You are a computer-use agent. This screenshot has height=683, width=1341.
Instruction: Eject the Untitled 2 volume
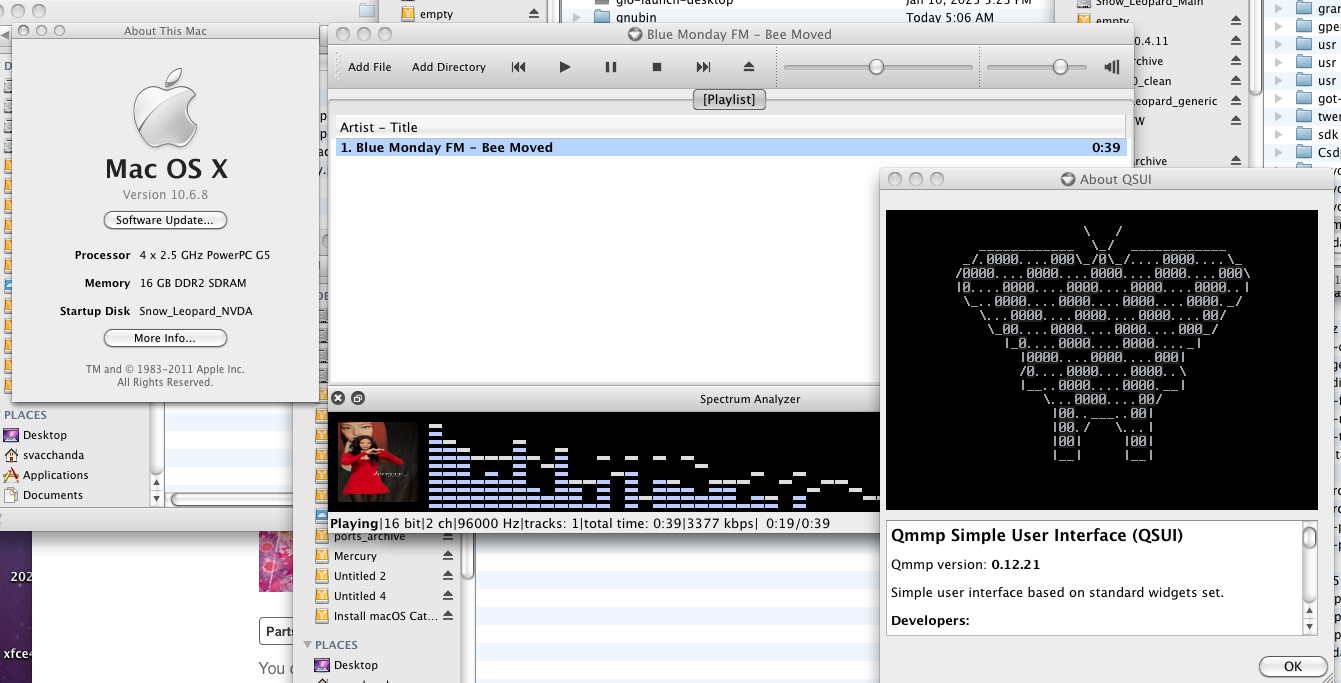click(448, 576)
